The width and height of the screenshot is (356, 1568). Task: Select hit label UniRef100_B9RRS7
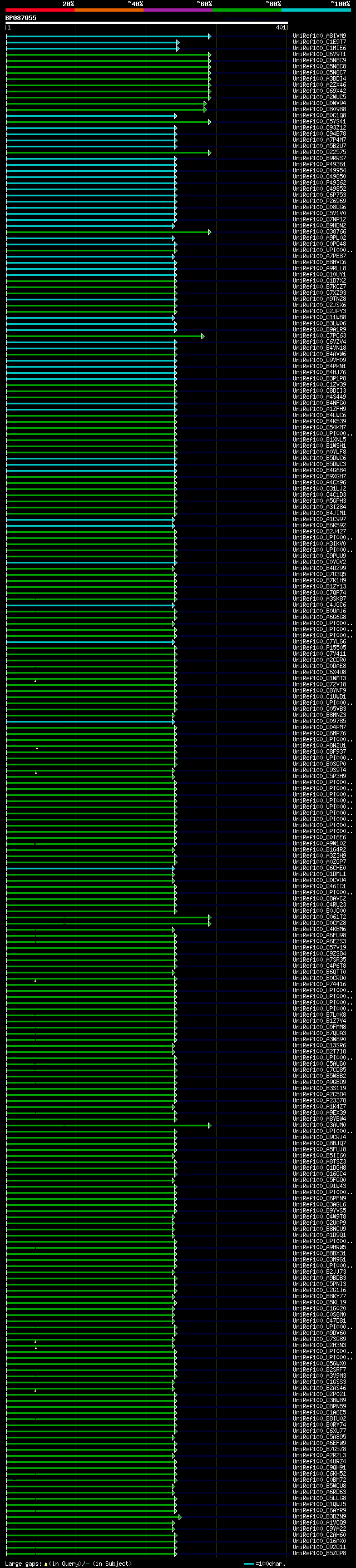point(319,159)
